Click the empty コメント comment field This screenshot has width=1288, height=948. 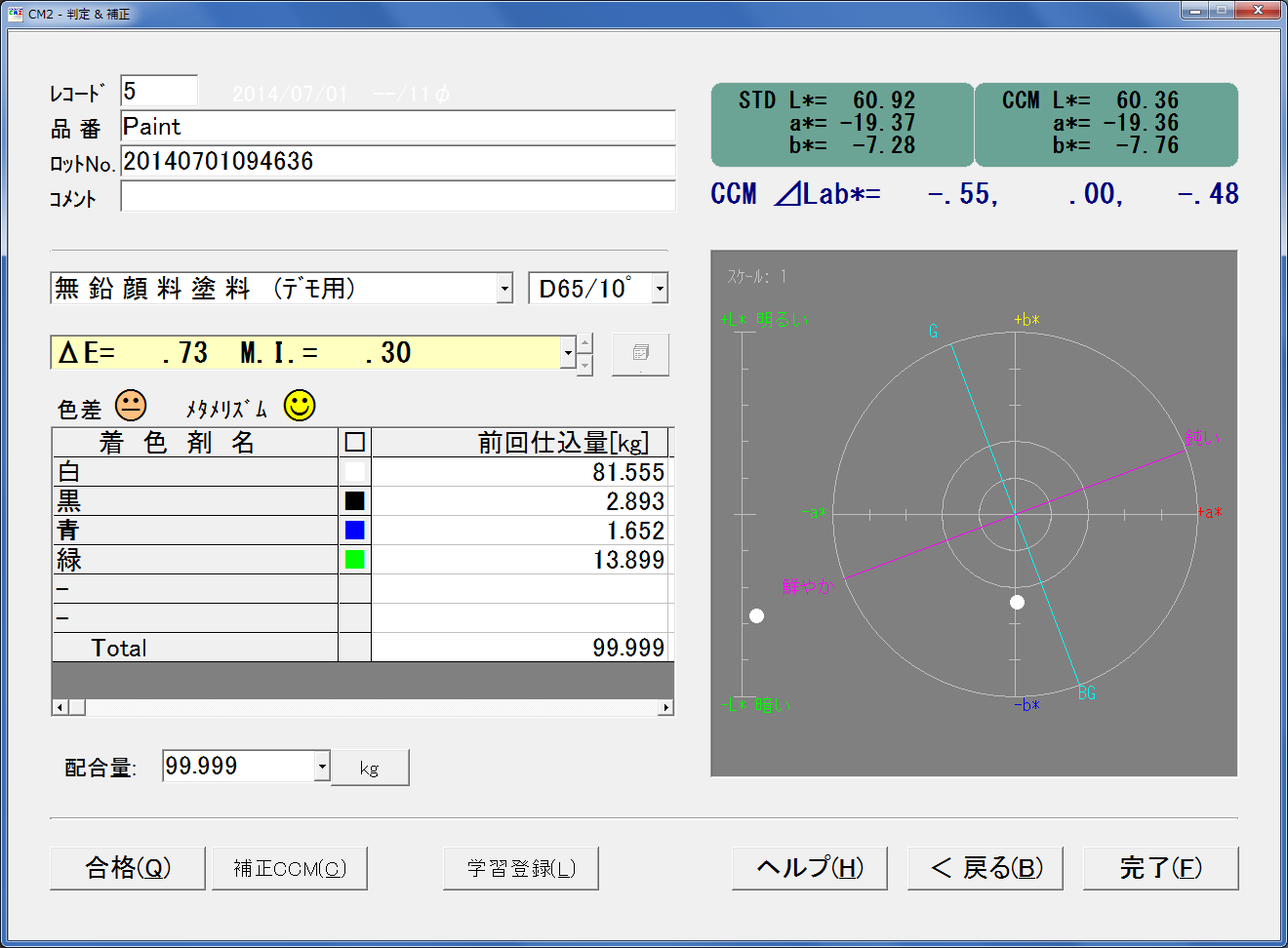click(398, 196)
